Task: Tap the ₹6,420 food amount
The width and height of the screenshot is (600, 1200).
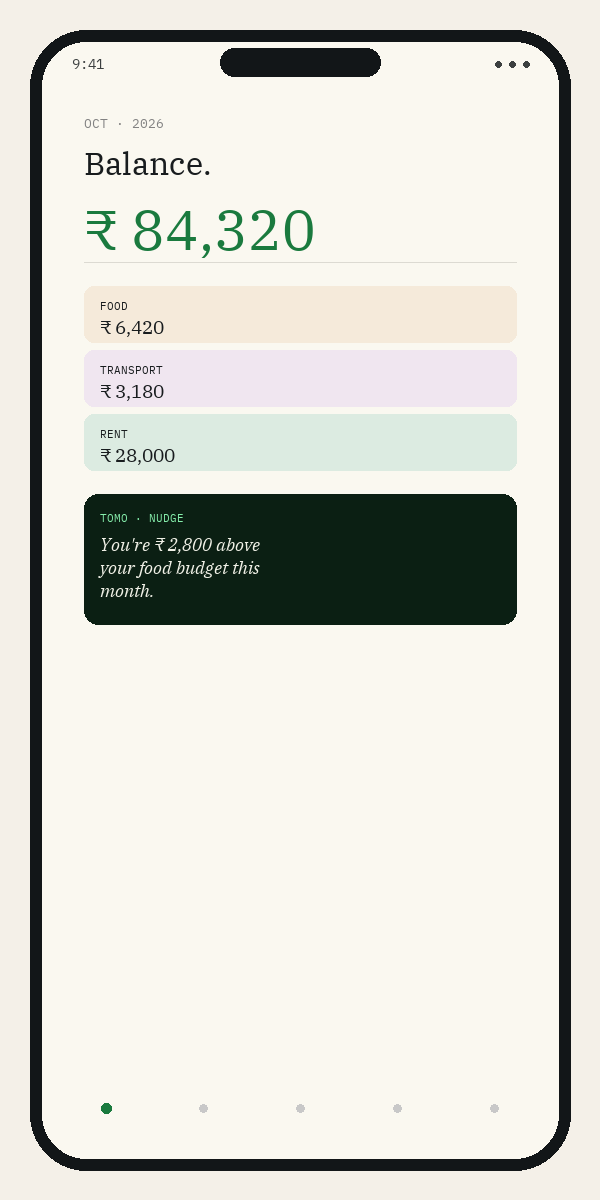Action: click(x=132, y=328)
